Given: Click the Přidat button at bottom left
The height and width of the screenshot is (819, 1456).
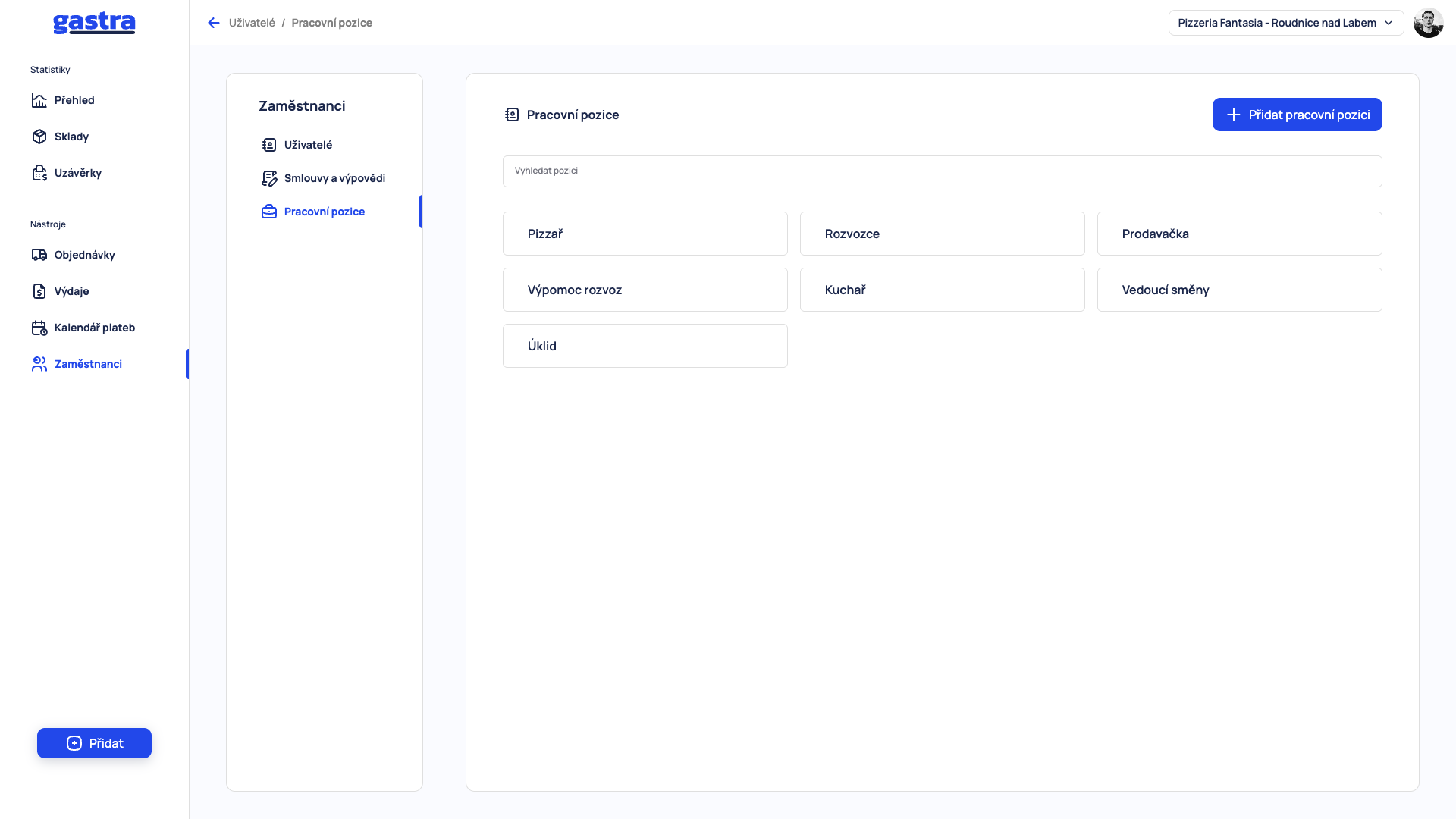Looking at the screenshot, I should point(94,743).
